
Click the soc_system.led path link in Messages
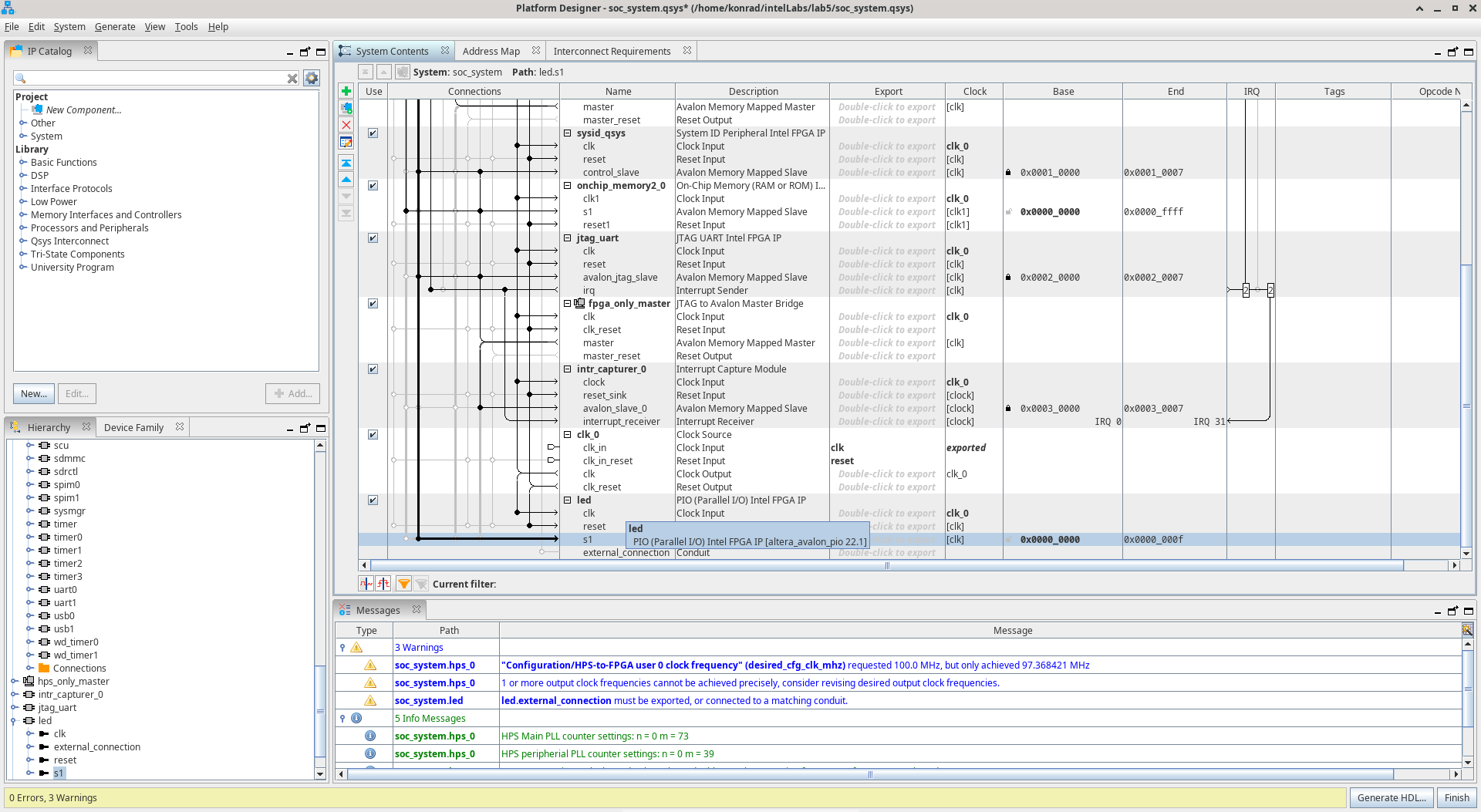[x=429, y=701]
